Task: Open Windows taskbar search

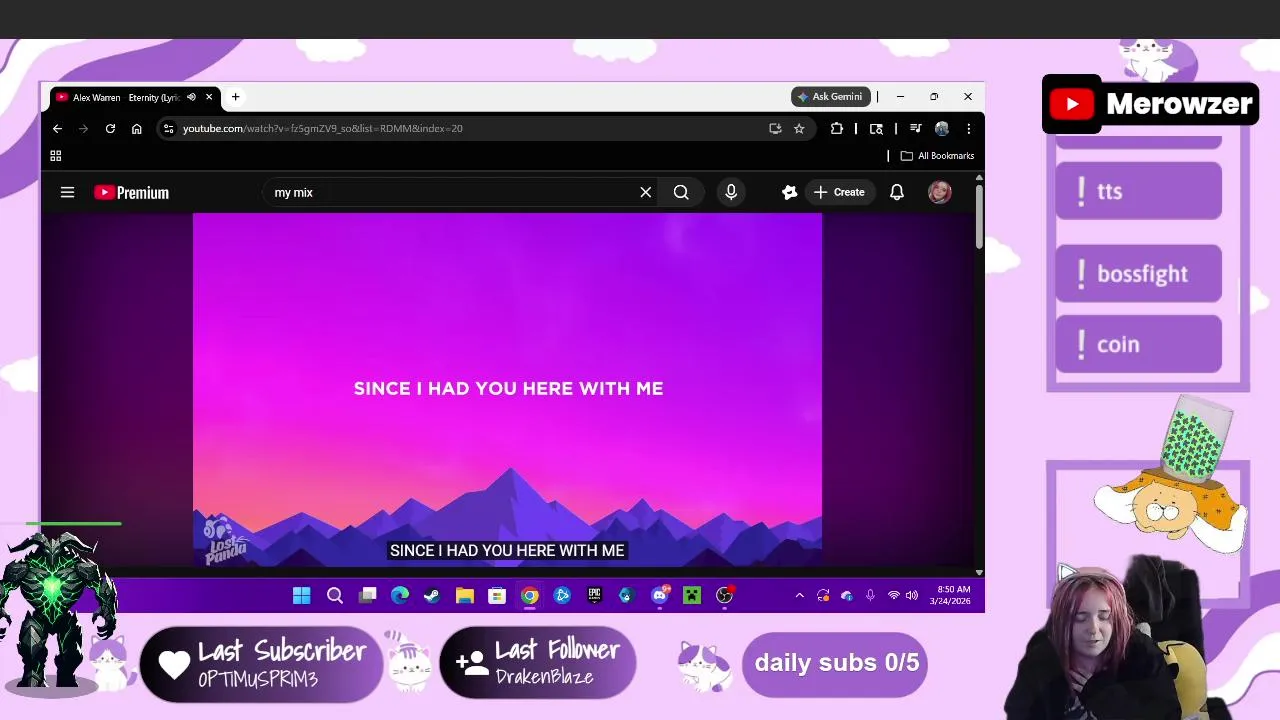Action: pyautogui.click(x=335, y=596)
